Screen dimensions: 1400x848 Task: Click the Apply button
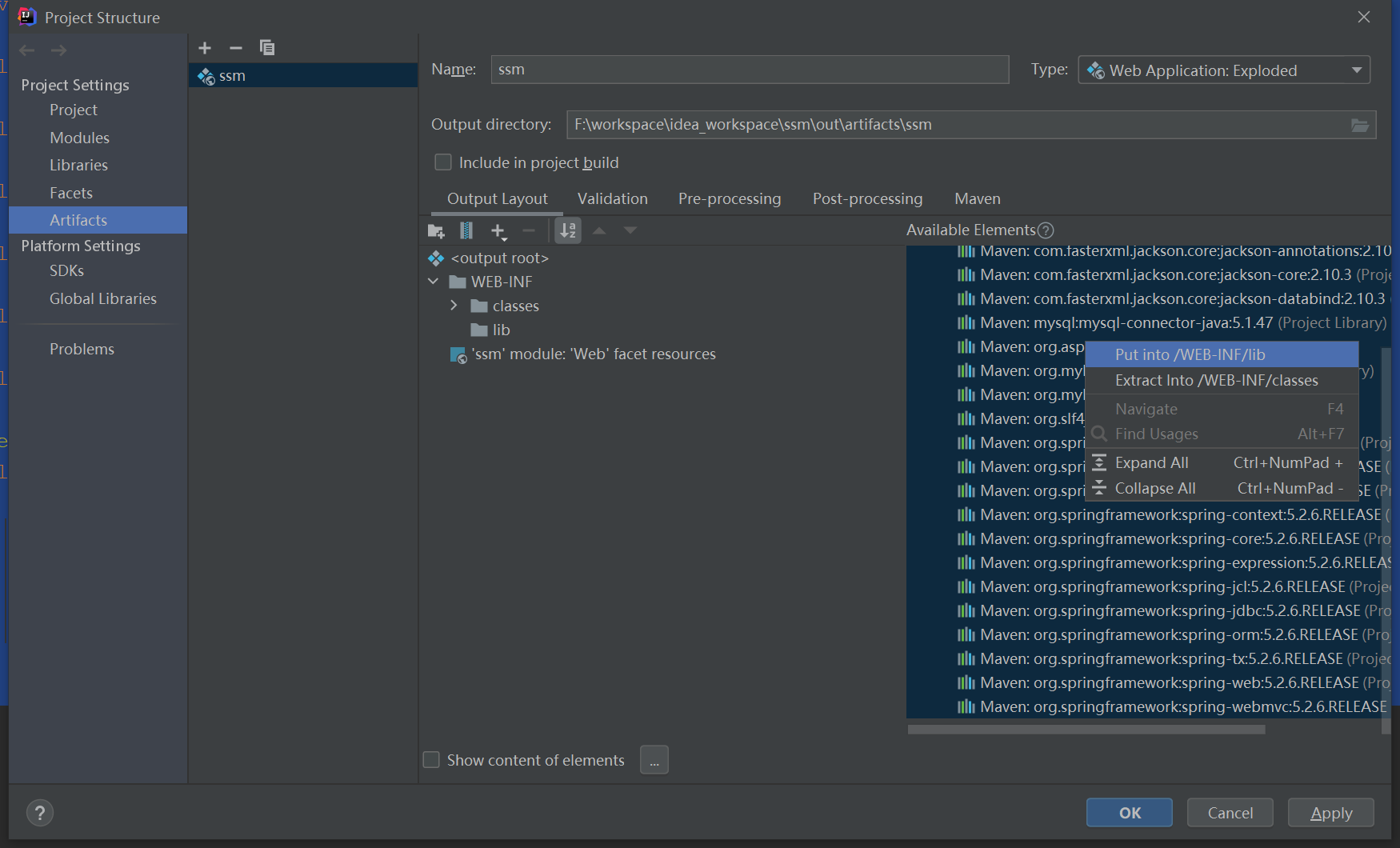[1331, 813]
